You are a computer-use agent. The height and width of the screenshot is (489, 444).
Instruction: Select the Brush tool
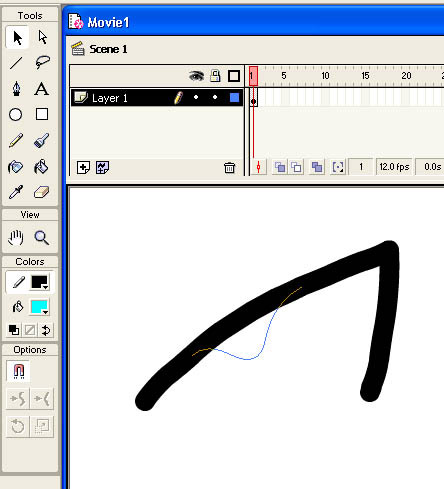click(x=42, y=140)
